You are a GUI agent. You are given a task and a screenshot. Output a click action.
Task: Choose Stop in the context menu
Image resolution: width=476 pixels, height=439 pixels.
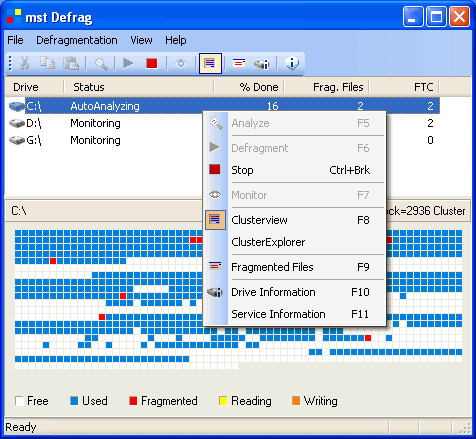[x=295, y=170]
